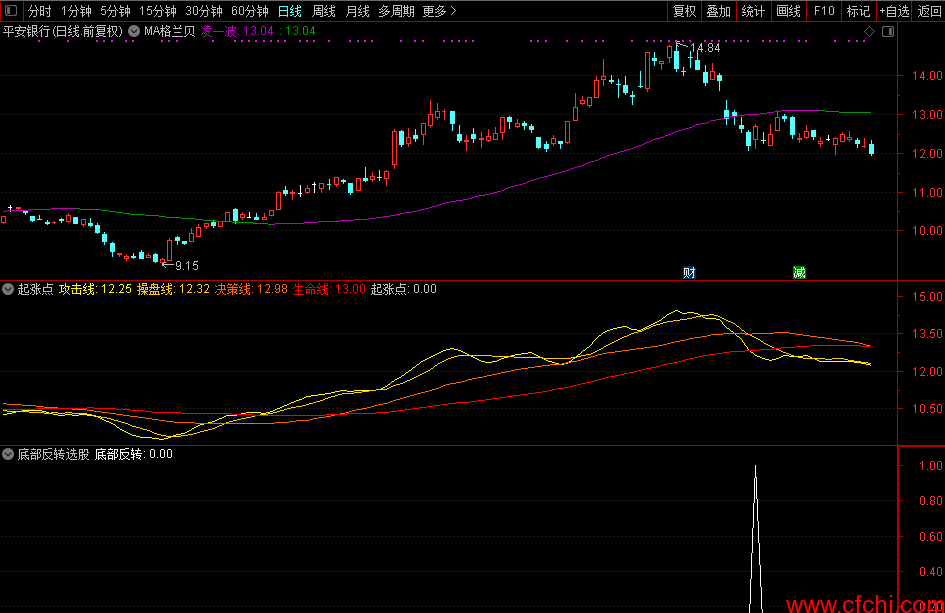Open 多周期 multi-period view
This screenshot has width=945, height=613.
(x=397, y=11)
